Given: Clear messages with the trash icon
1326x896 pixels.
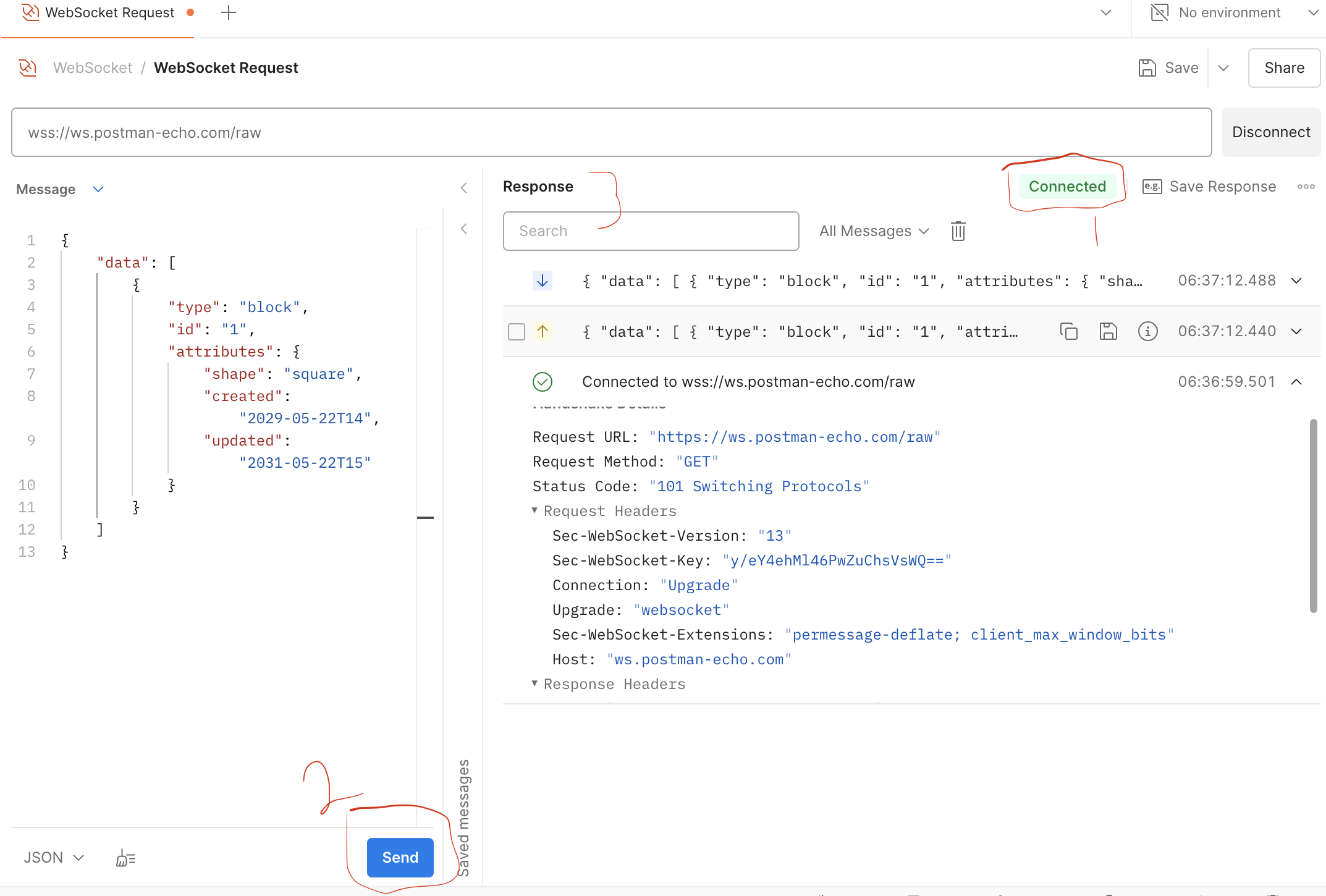Looking at the screenshot, I should click(958, 231).
